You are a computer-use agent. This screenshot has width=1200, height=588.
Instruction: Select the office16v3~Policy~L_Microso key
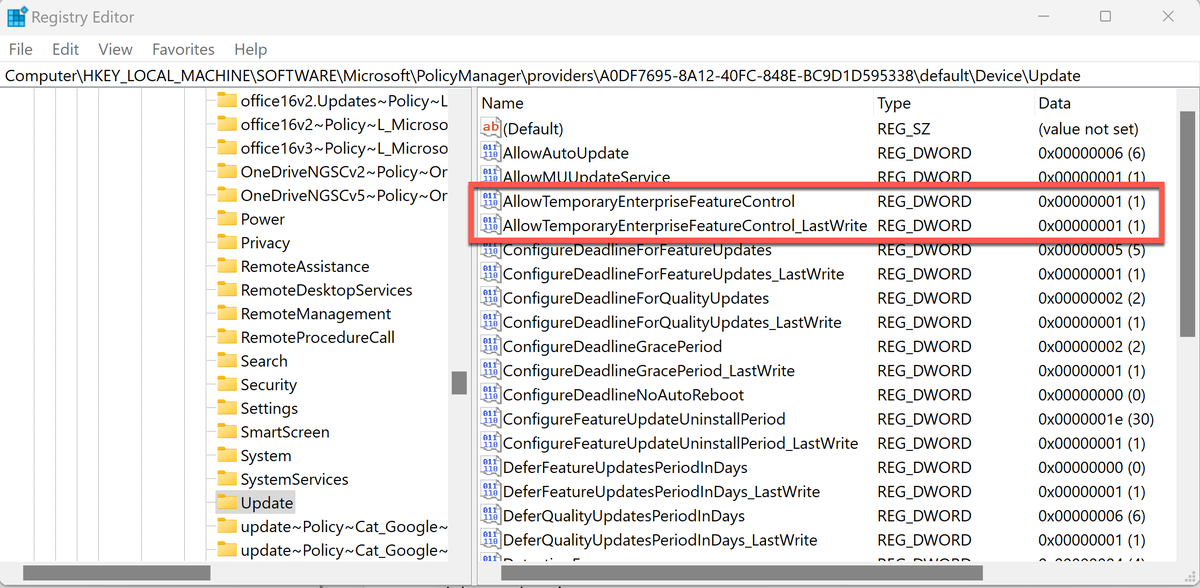point(343,148)
